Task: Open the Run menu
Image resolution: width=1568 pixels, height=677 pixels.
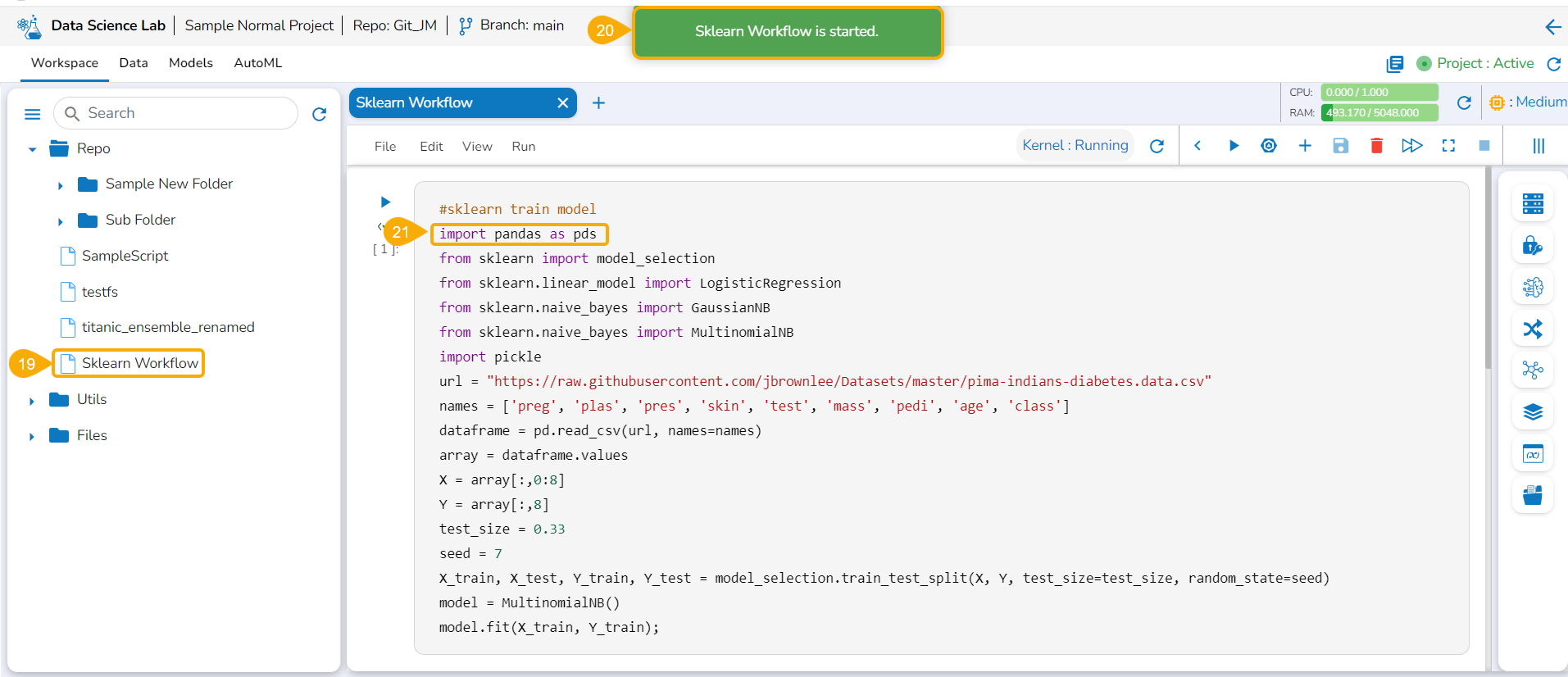Action: pyautogui.click(x=523, y=147)
